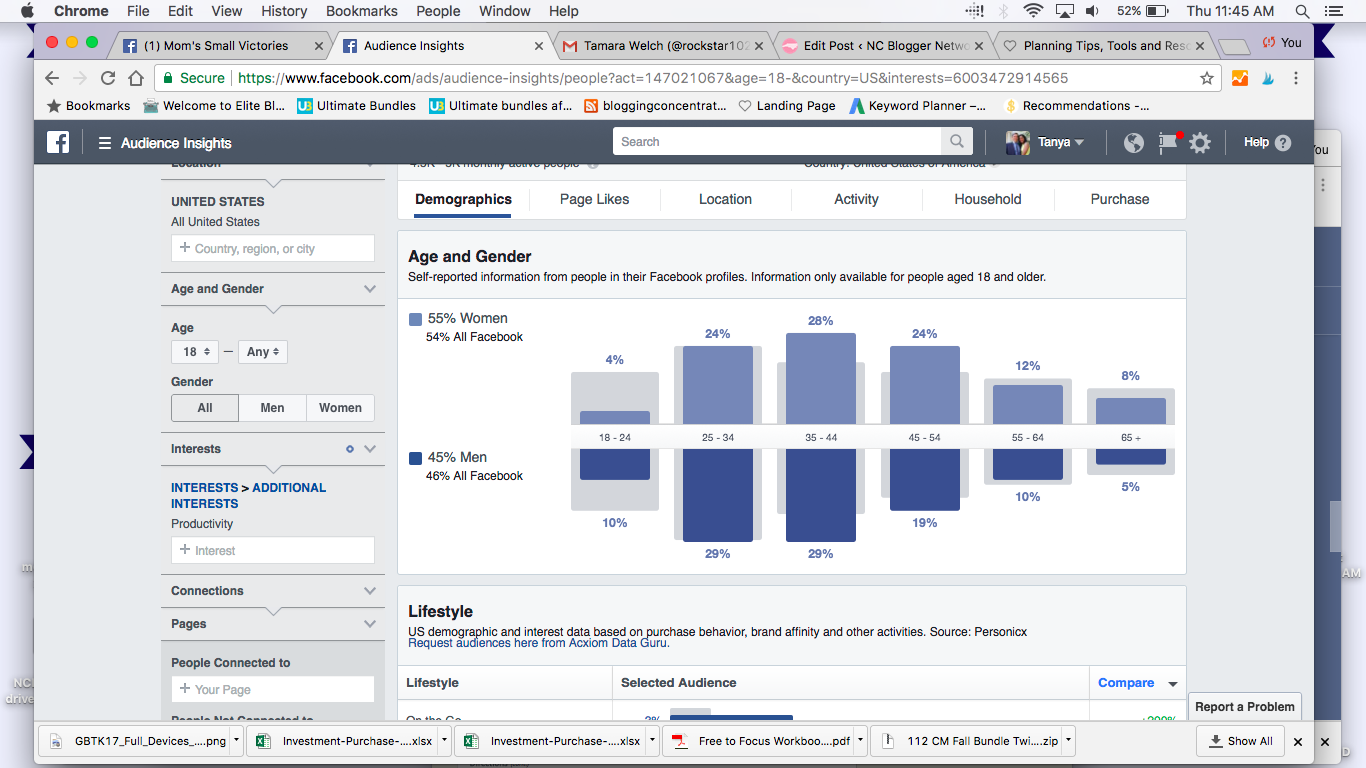1366x768 pixels.
Task: Click the browser address bar URL
Action: coord(653,78)
